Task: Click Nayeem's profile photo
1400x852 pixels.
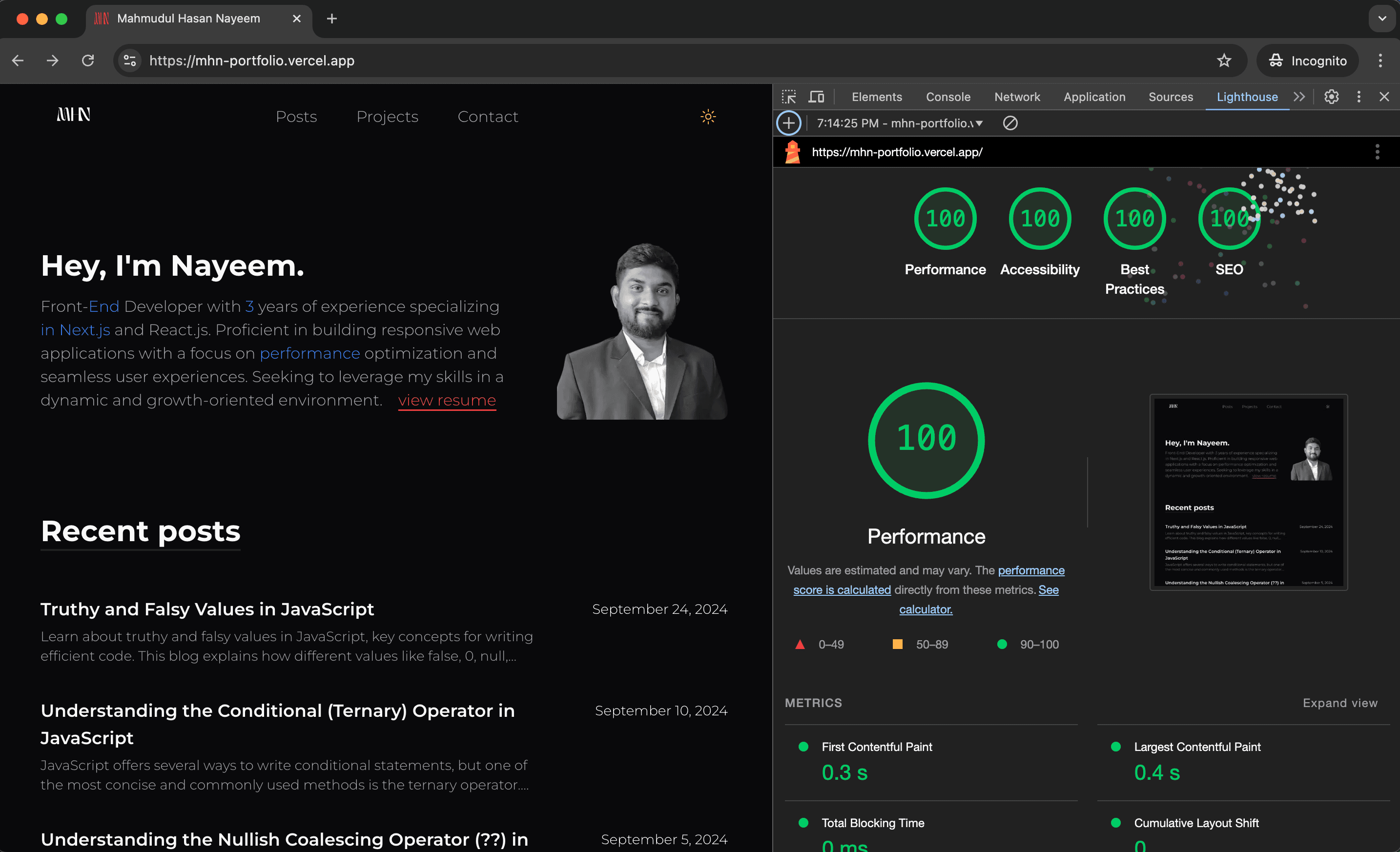Action: [x=641, y=331]
